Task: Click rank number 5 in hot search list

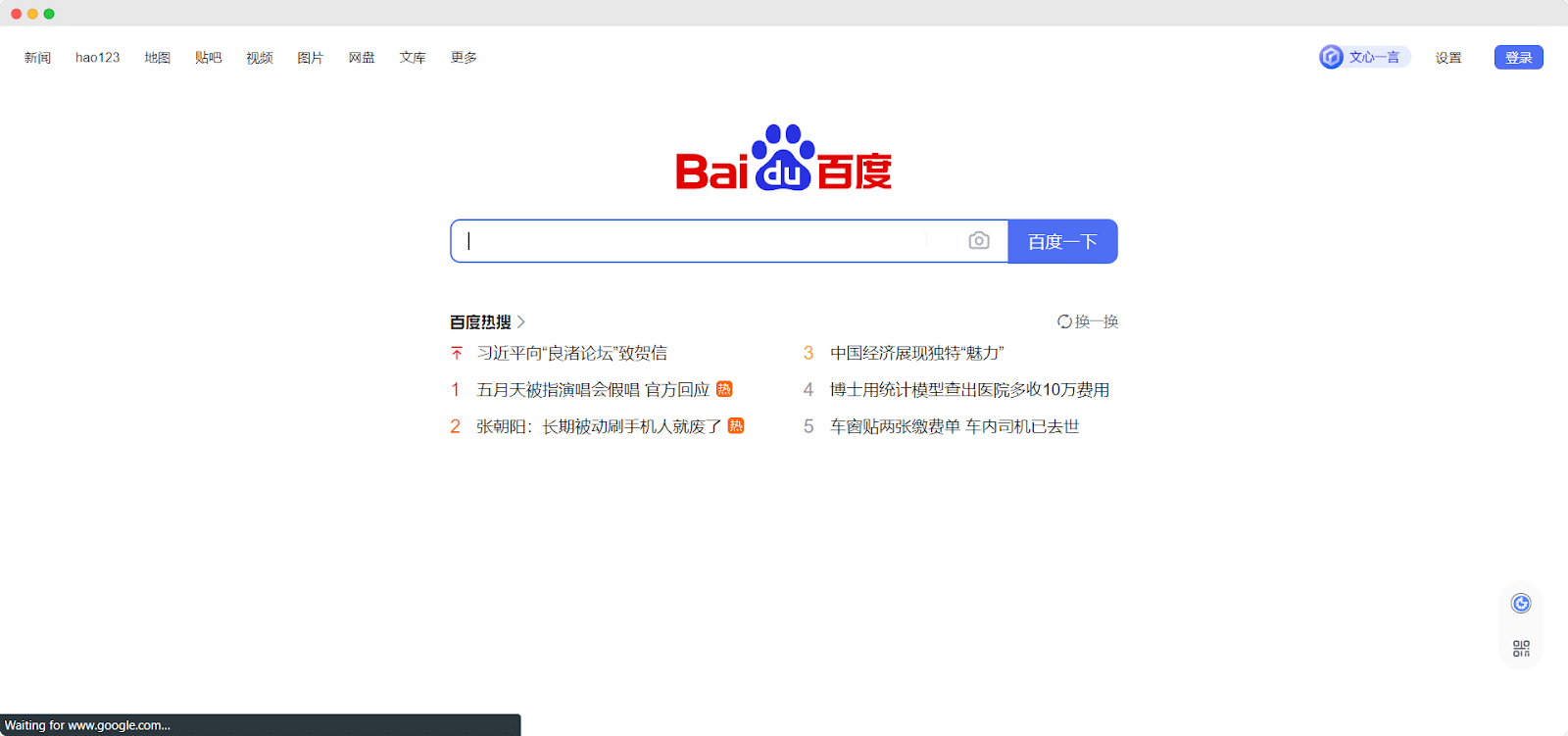Action: [x=808, y=425]
